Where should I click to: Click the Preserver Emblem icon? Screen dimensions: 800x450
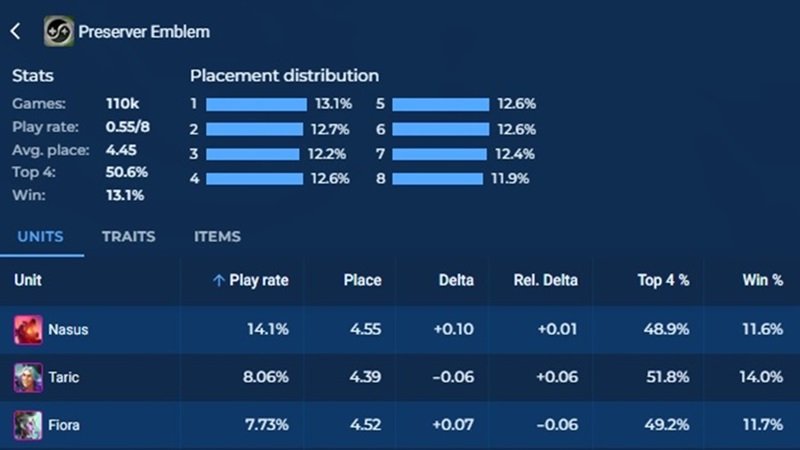(58, 31)
